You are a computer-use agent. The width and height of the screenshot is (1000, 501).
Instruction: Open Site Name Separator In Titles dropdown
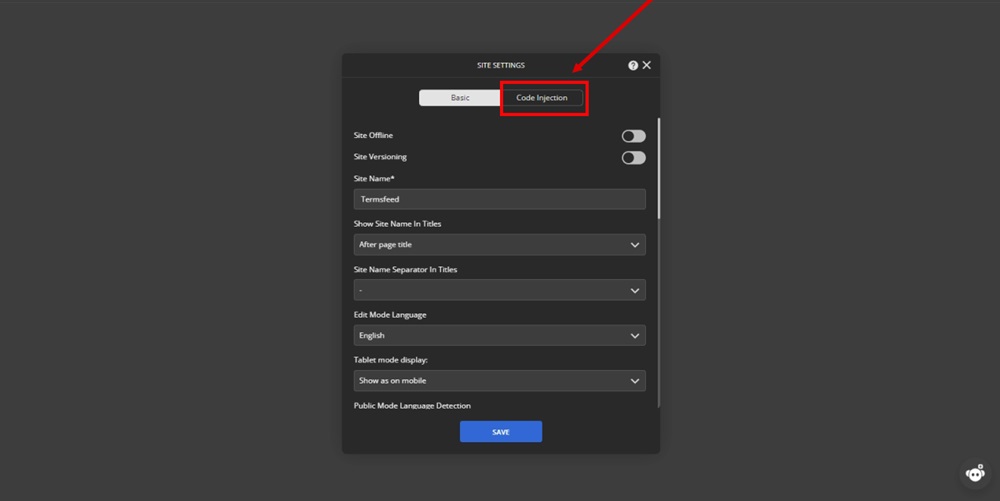[499, 290]
